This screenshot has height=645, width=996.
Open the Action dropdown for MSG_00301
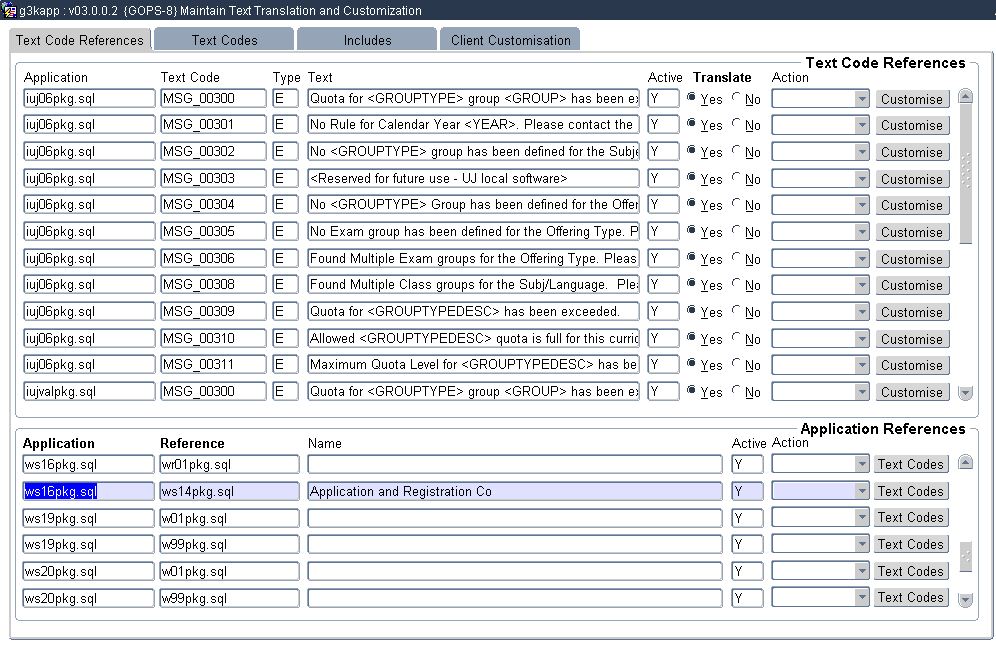[x=860, y=125]
